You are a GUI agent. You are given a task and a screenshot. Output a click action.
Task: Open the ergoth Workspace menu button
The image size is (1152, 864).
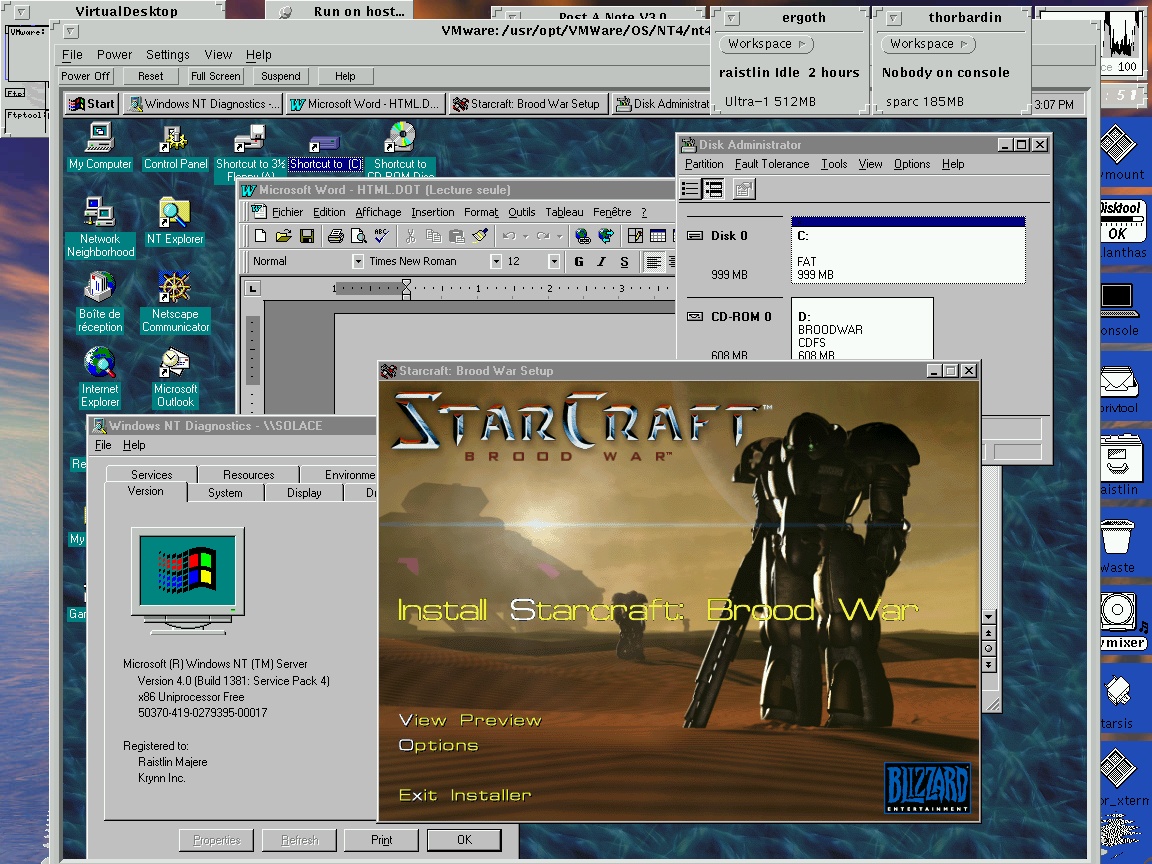click(x=766, y=44)
